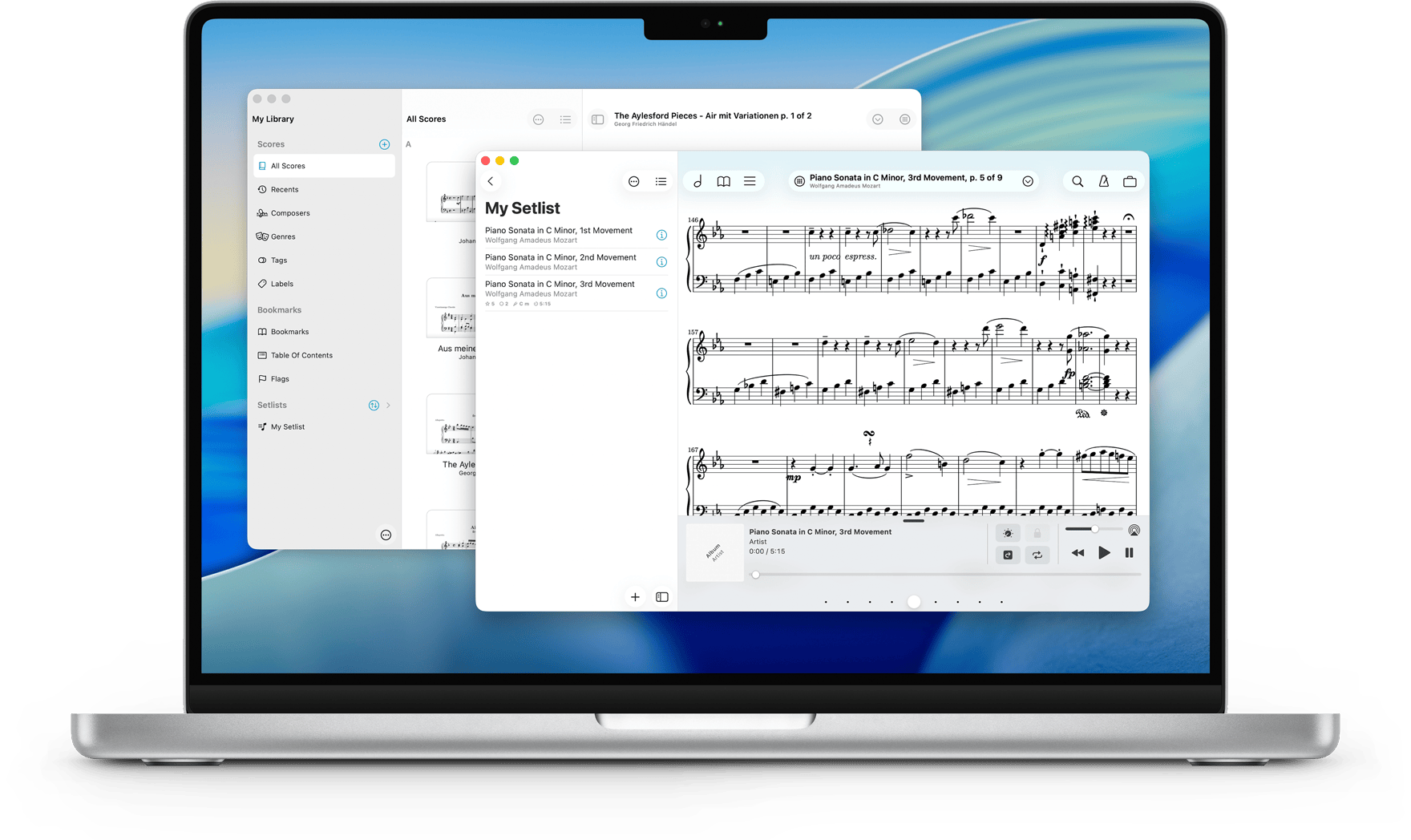Go back from My Setlist
The height and width of the screenshot is (840, 1411).
tap(491, 182)
